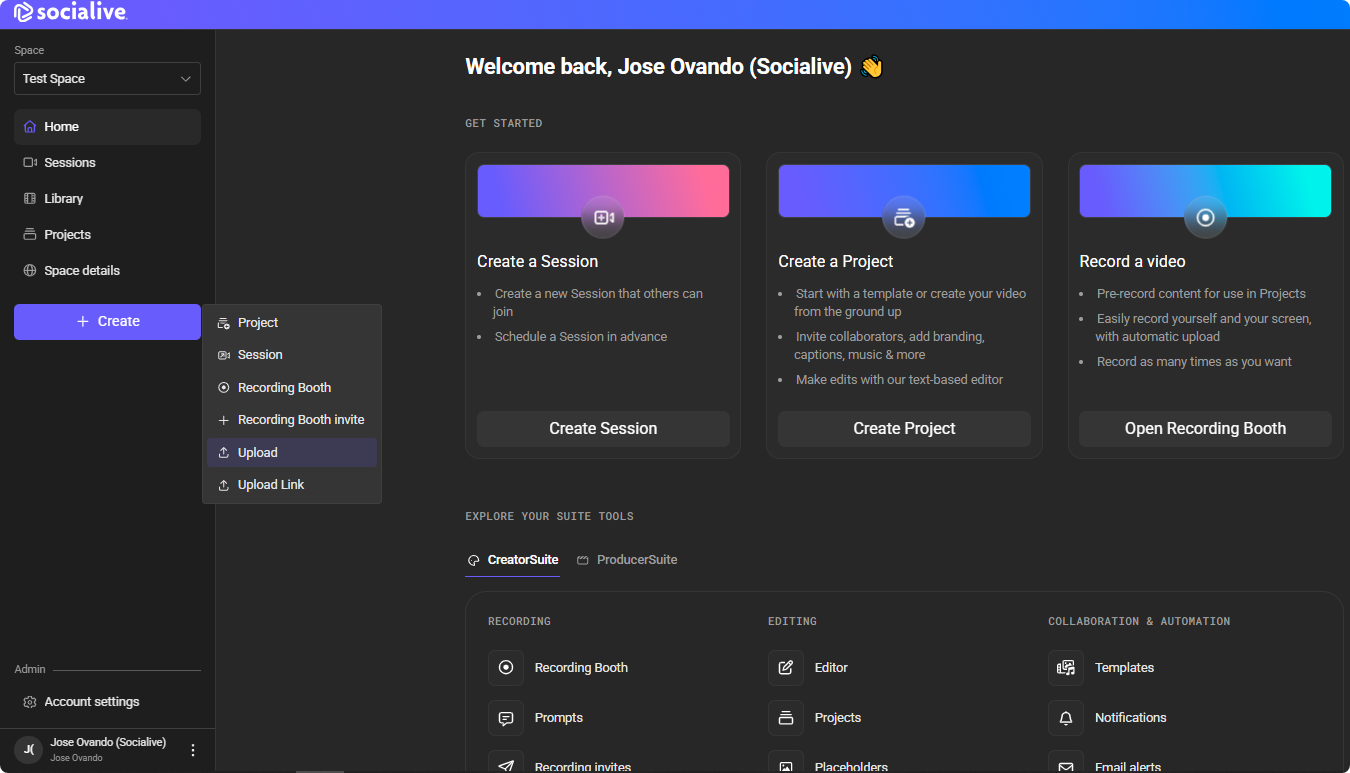Click the Recording Booth icon in Create menu

pyautogui.click(x=224, y=388)
